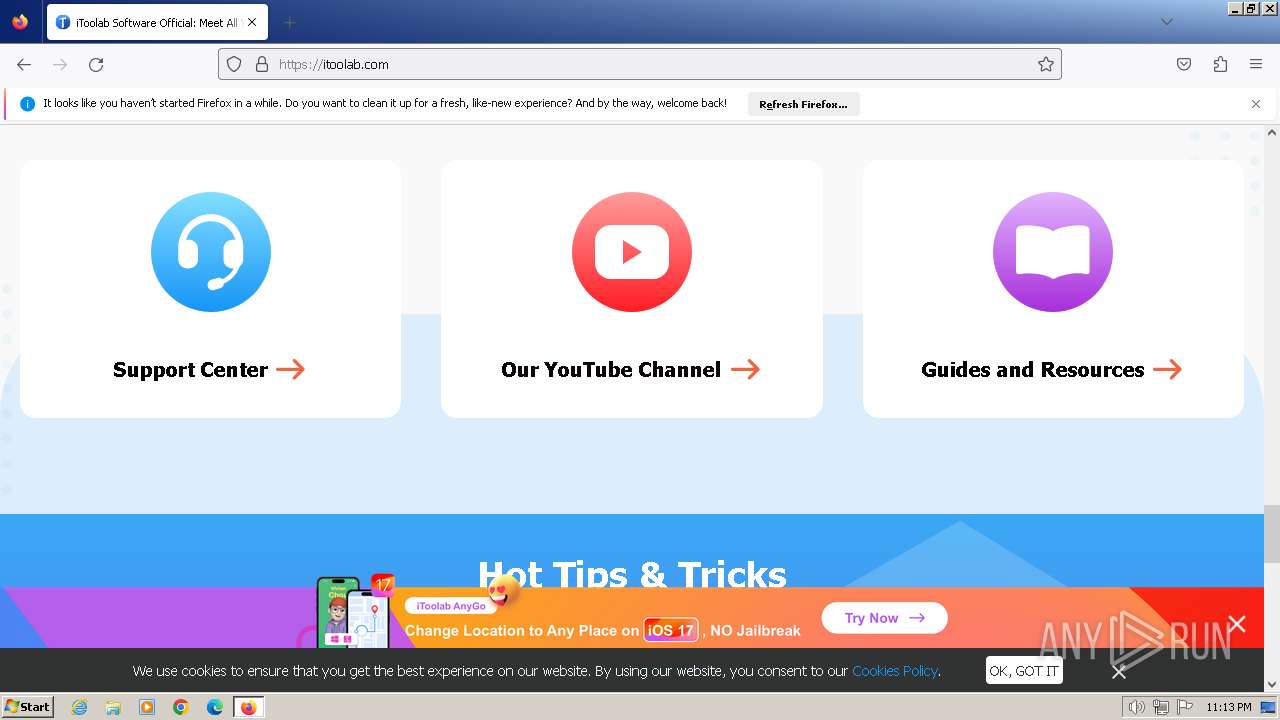Viewport: 1280px width, 720px height.
Task: Launch Internet Explorer from the taskbar
Action: 79,707
